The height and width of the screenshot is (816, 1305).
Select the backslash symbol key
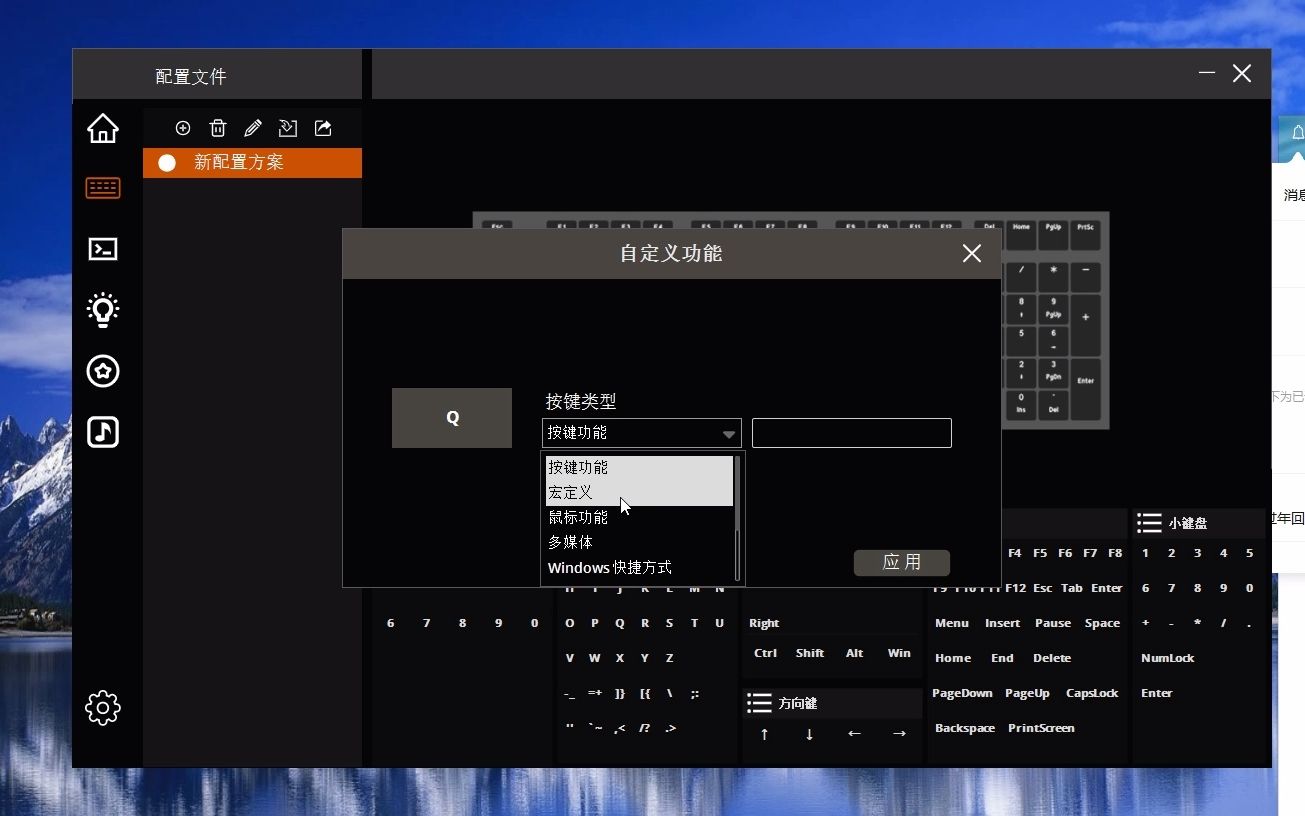(670, 693)
